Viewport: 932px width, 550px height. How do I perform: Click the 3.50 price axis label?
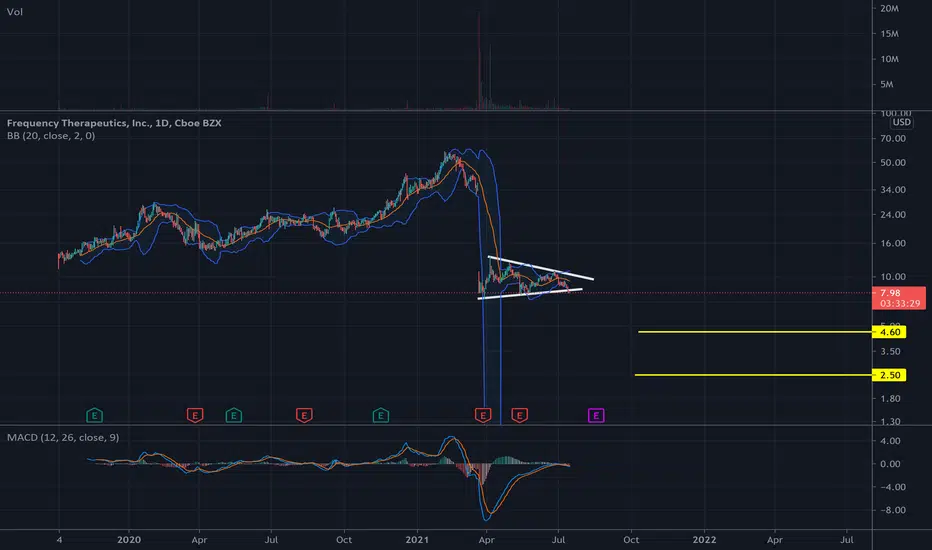pyautogui.click(x=890, y=351)
